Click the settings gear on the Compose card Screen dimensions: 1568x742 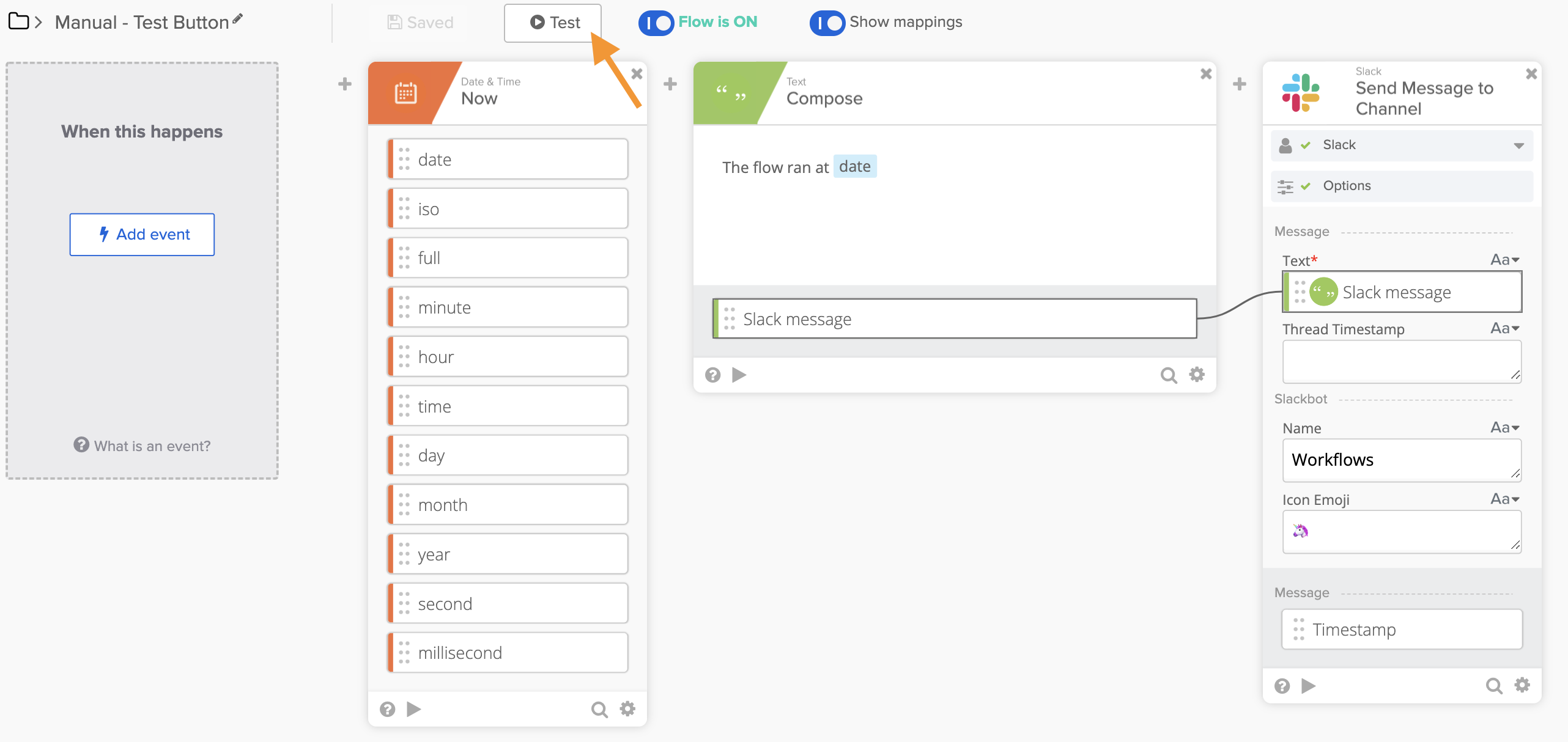[x=1197, y=374]
